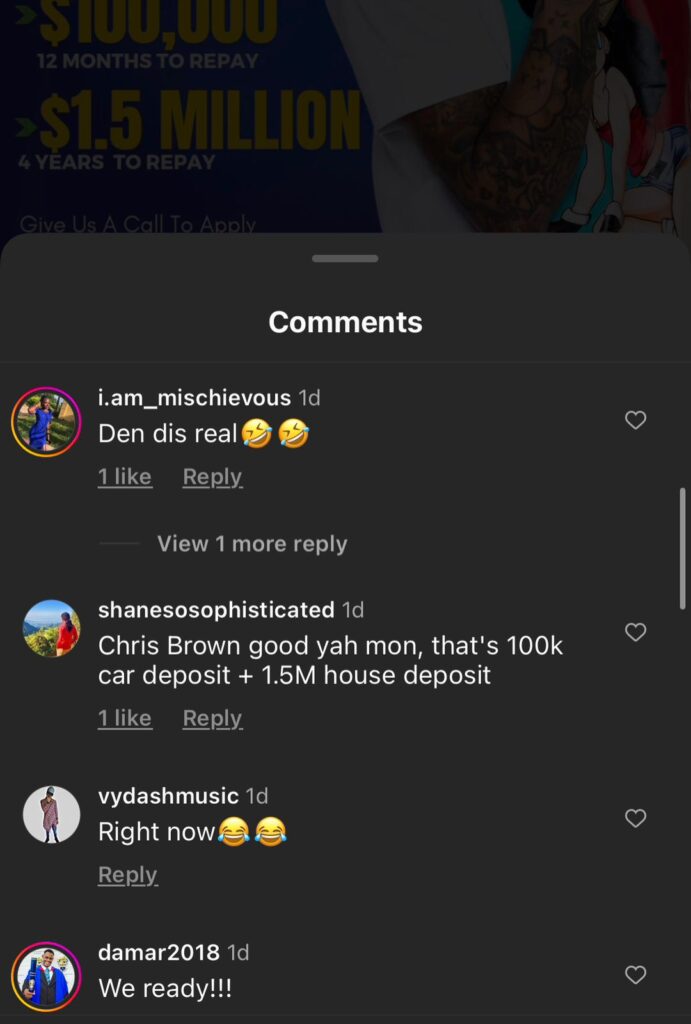View who liked i.am_mischievous's comment
This screenshot has width=691, height=1024.
coord(125,477)
